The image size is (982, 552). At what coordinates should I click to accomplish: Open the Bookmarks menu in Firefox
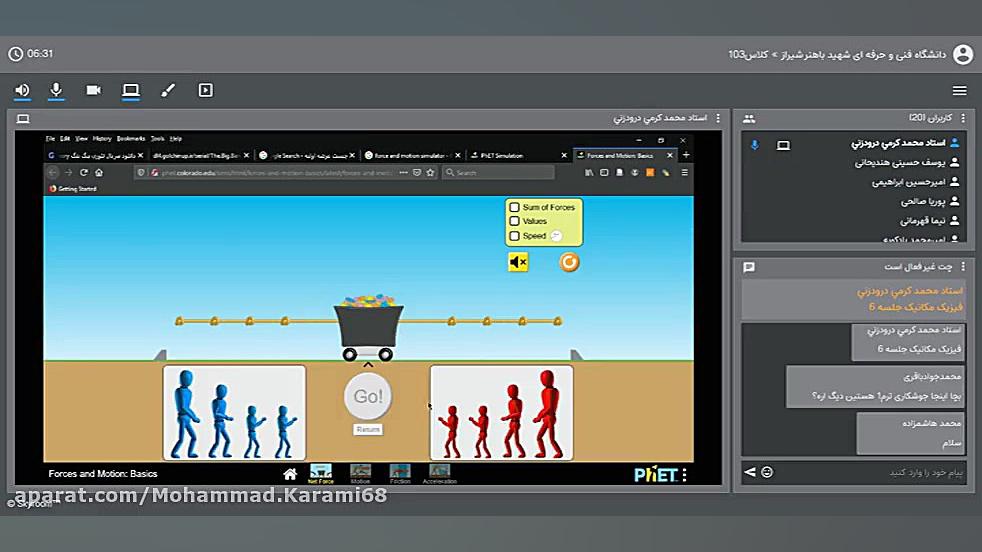point(131,138)
